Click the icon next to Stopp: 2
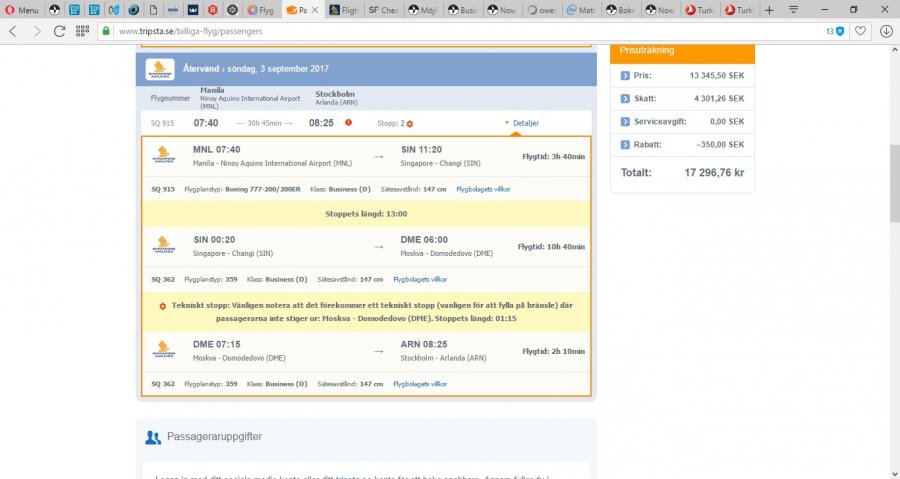The height and width of the screenshot is (479, 900). pyautogui.click(x=410, y=123)
